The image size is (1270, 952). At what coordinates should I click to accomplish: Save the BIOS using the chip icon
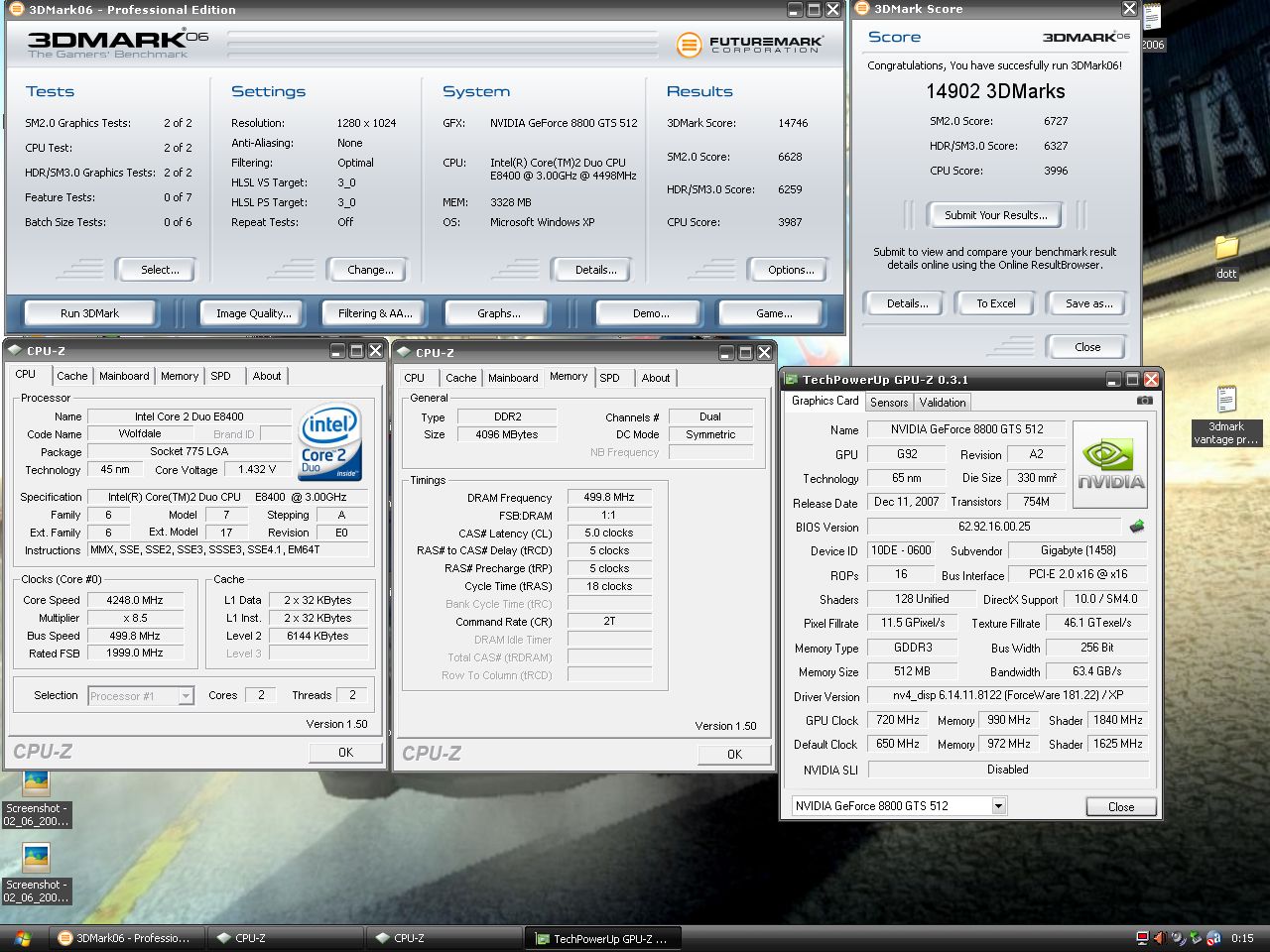[x=1137, y=527]
